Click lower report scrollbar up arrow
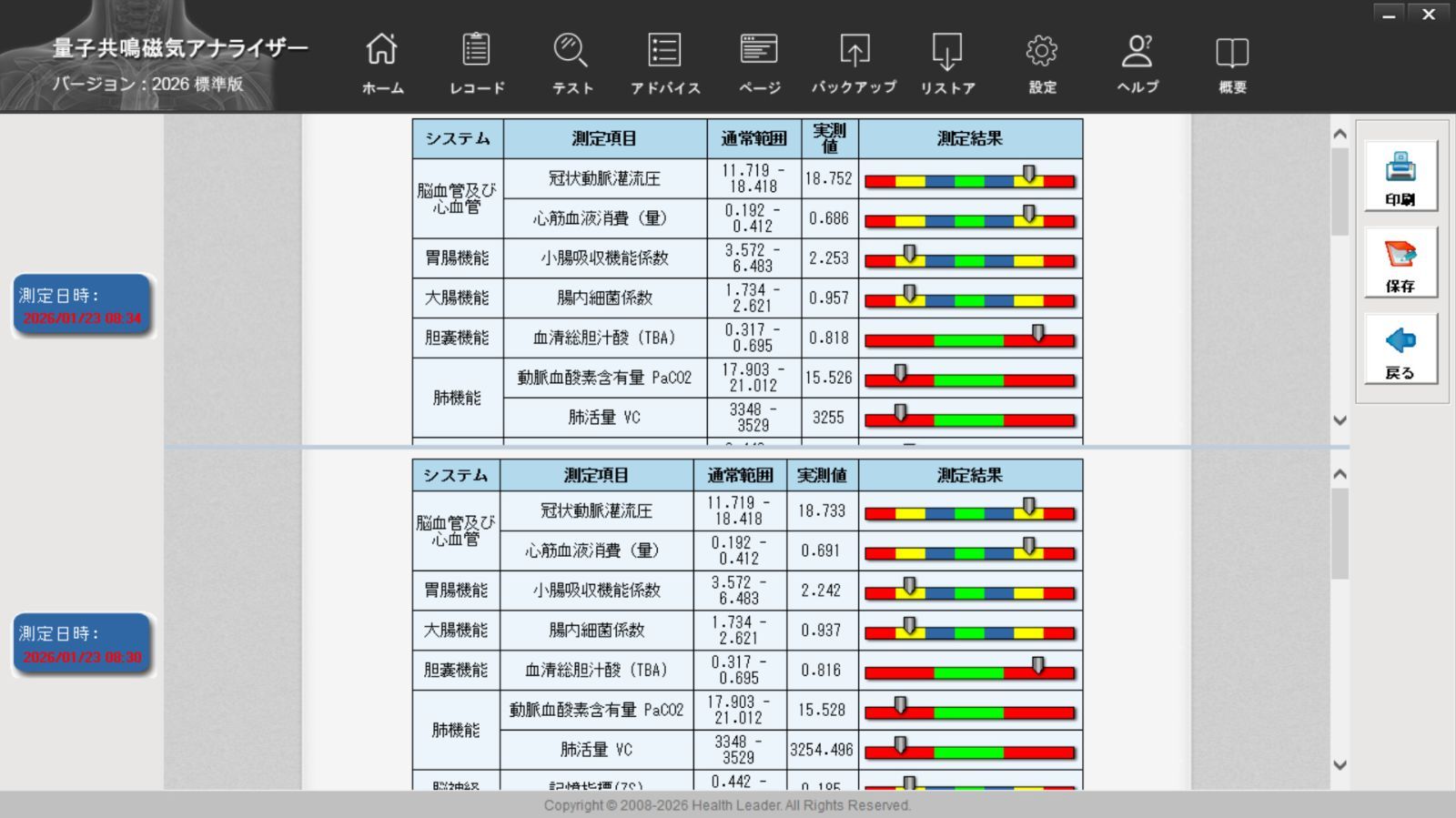 tap(1340, 474)
